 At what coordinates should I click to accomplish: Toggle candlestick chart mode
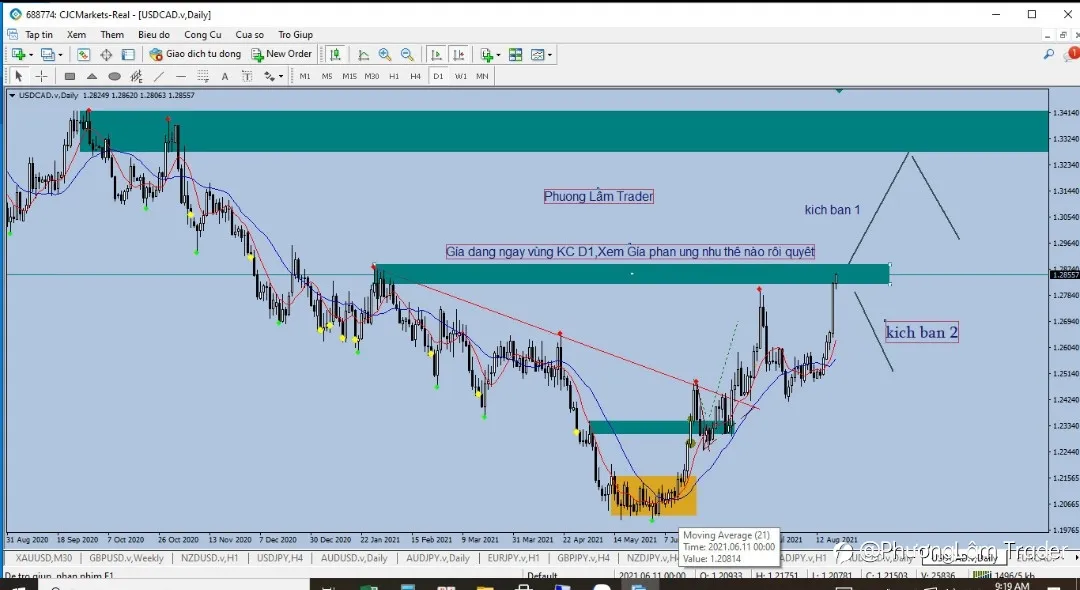[x=335, y=54]
